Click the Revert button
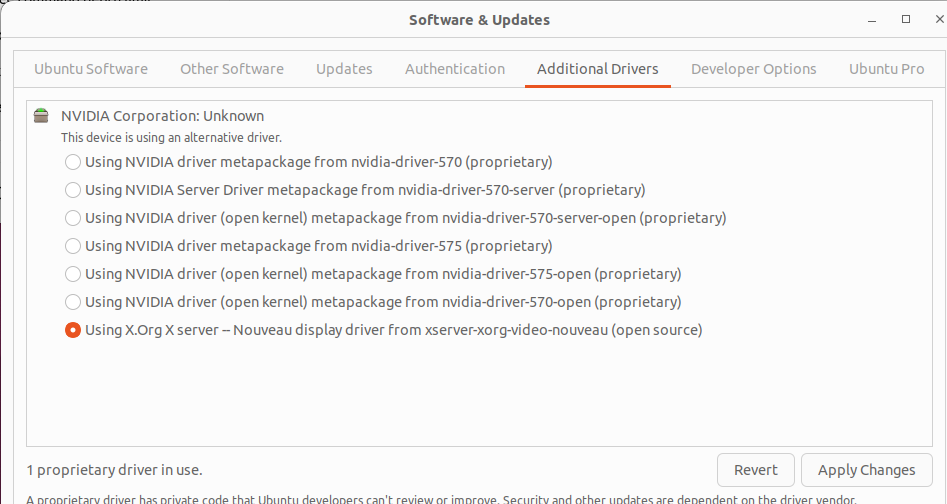This screenshot has width=947, height=504. tap(756, 470)
